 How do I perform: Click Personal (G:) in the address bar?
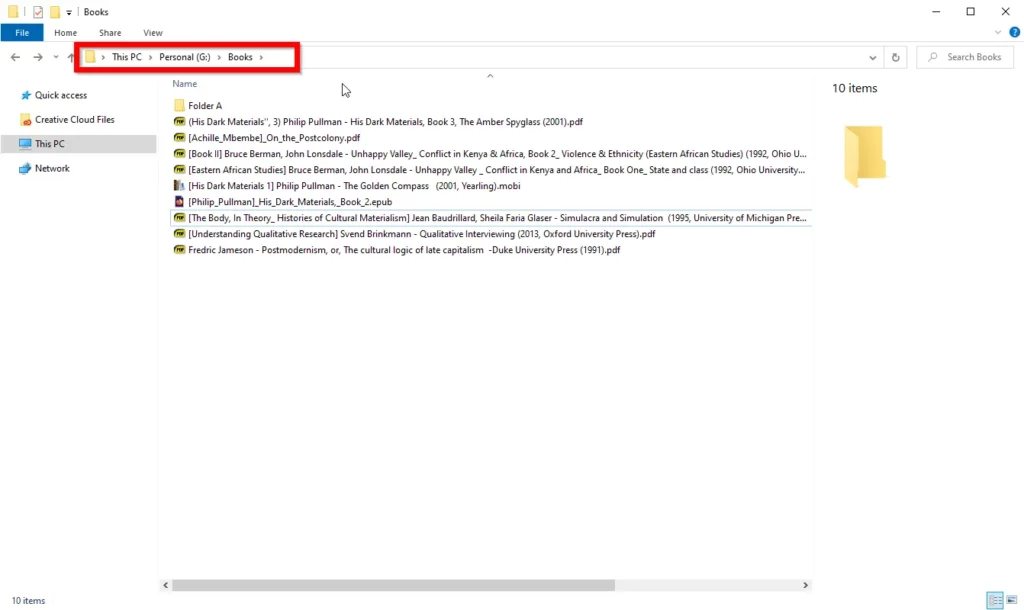(184, 57)
